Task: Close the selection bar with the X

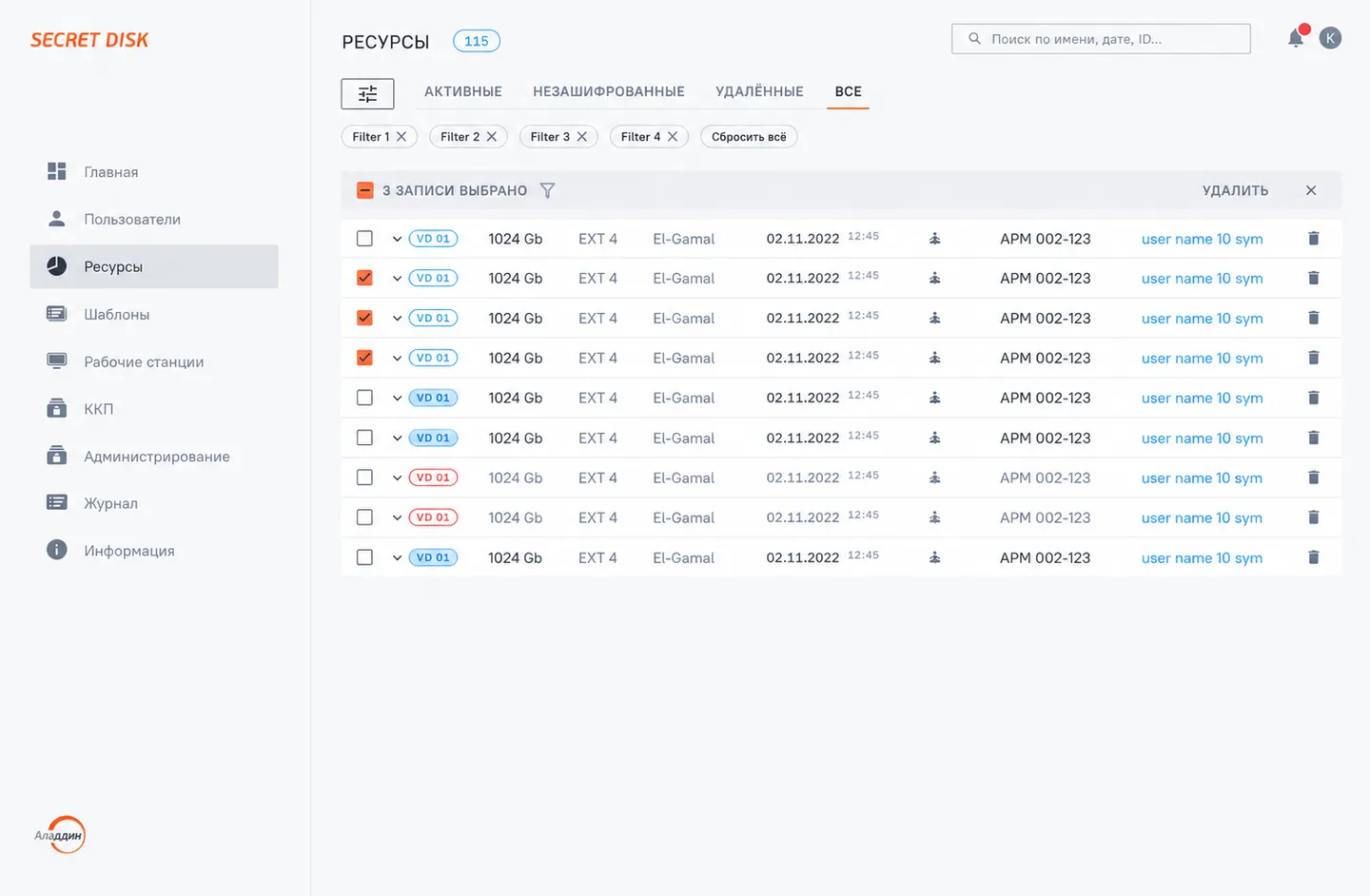Action: point(1311,190)
